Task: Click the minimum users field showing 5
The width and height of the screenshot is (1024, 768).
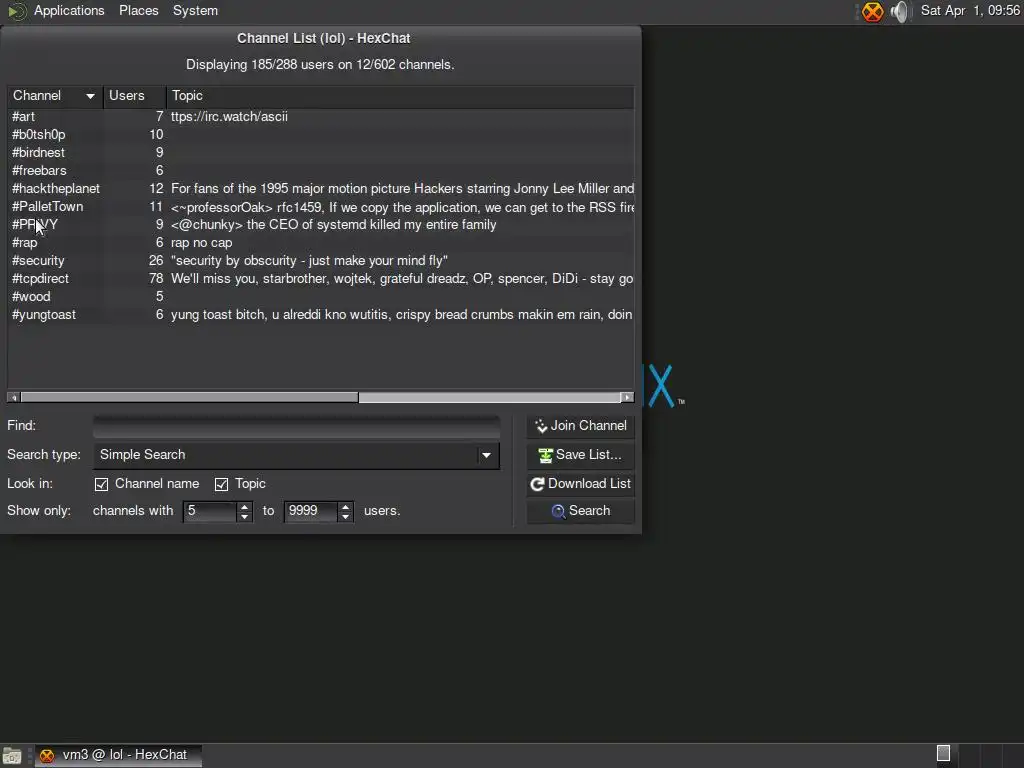Action: [210, 511]
